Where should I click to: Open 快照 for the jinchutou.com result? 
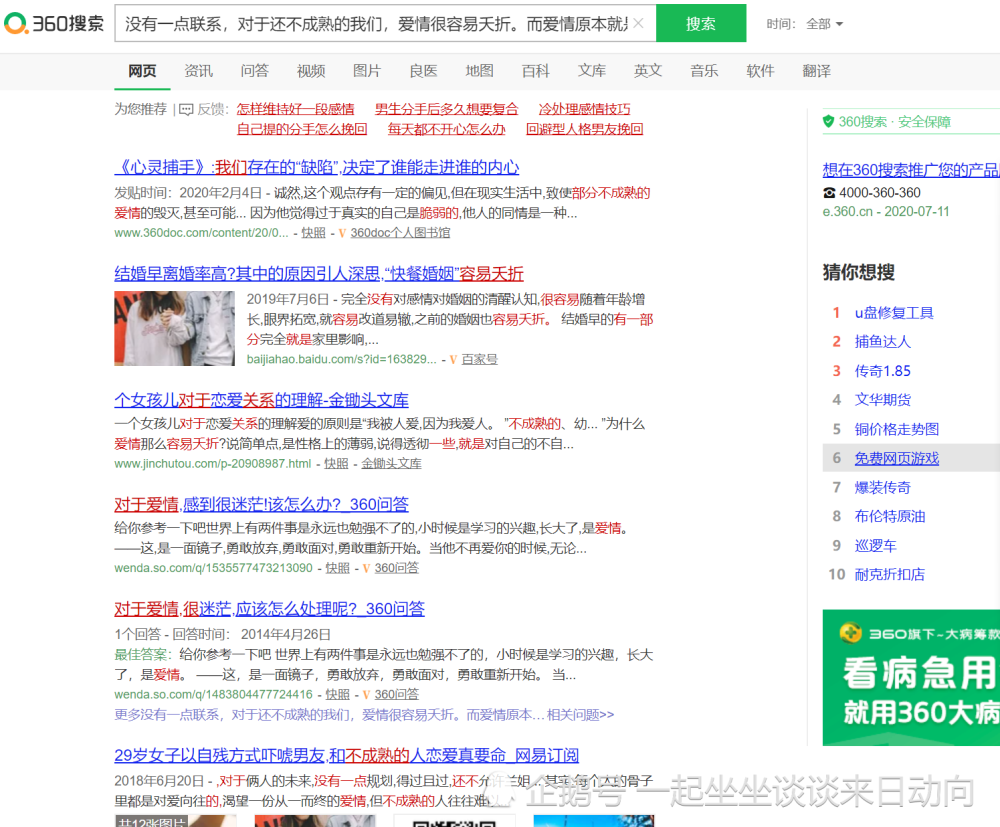coord(336,464)
